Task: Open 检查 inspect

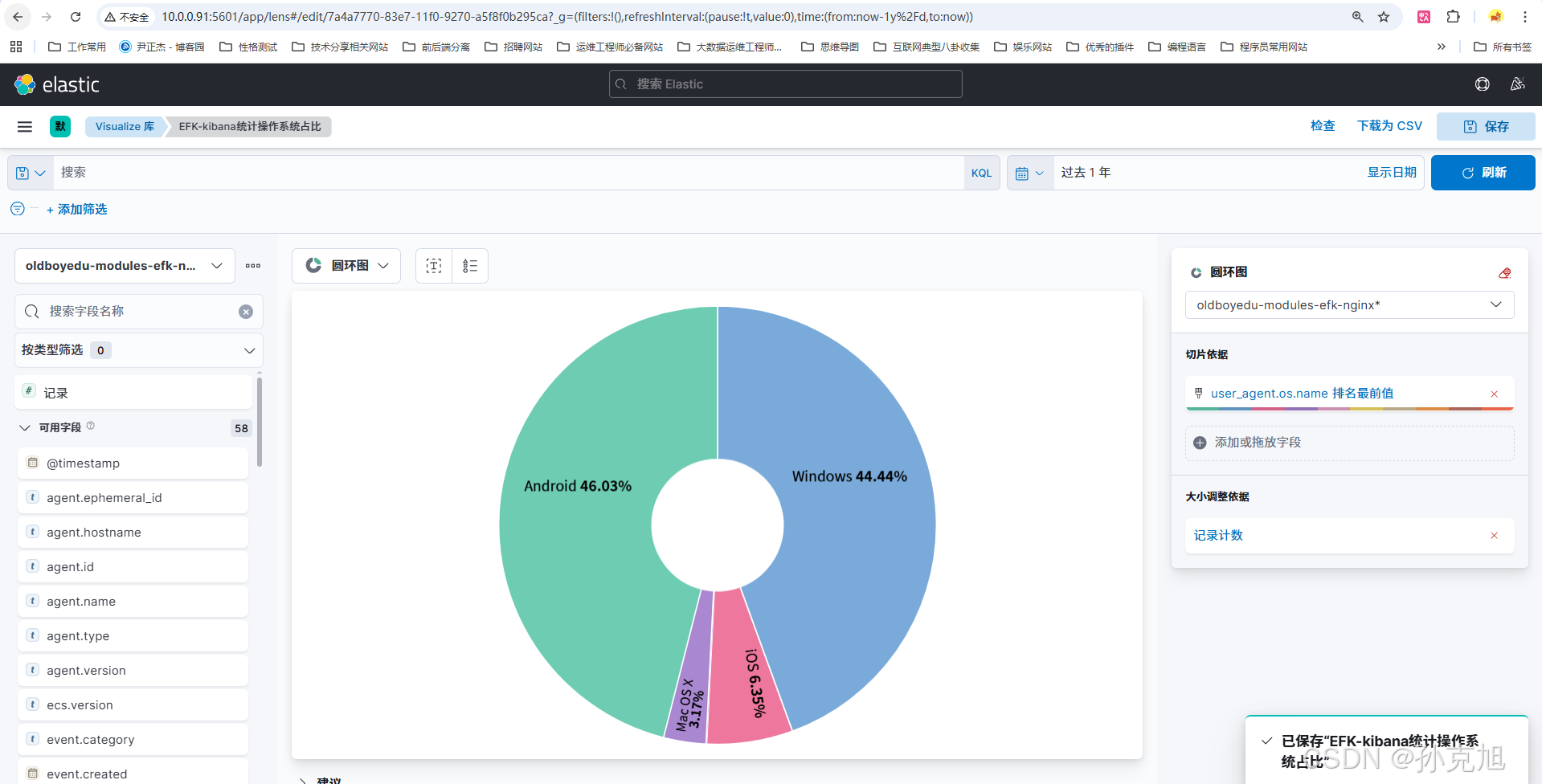Action: (x=1323, y=126)
